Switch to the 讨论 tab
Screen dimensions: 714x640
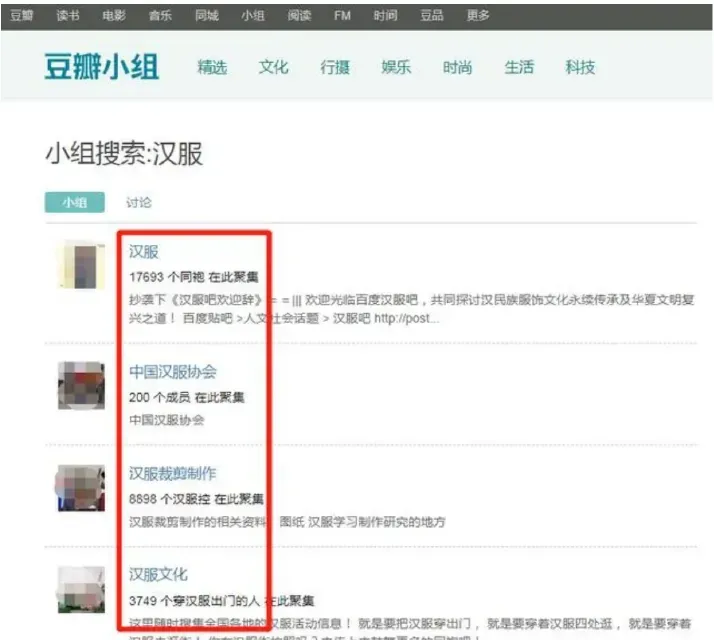click(x=139, y=202)
